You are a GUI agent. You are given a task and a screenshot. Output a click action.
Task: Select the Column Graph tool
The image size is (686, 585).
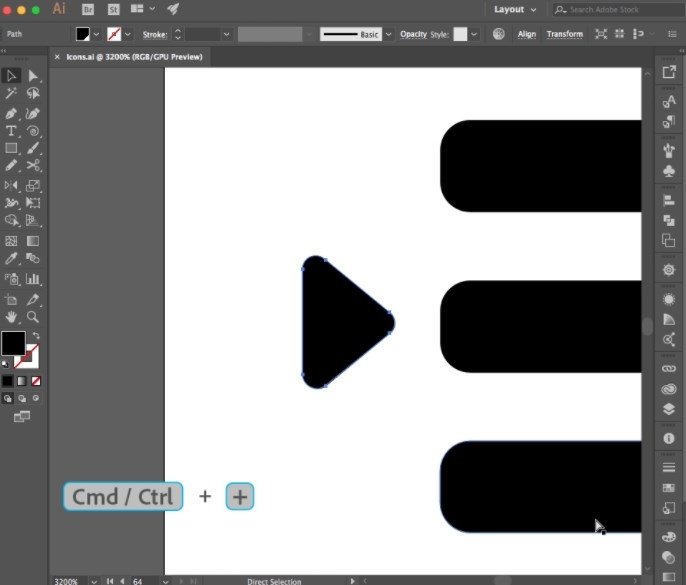pos(33,279)
